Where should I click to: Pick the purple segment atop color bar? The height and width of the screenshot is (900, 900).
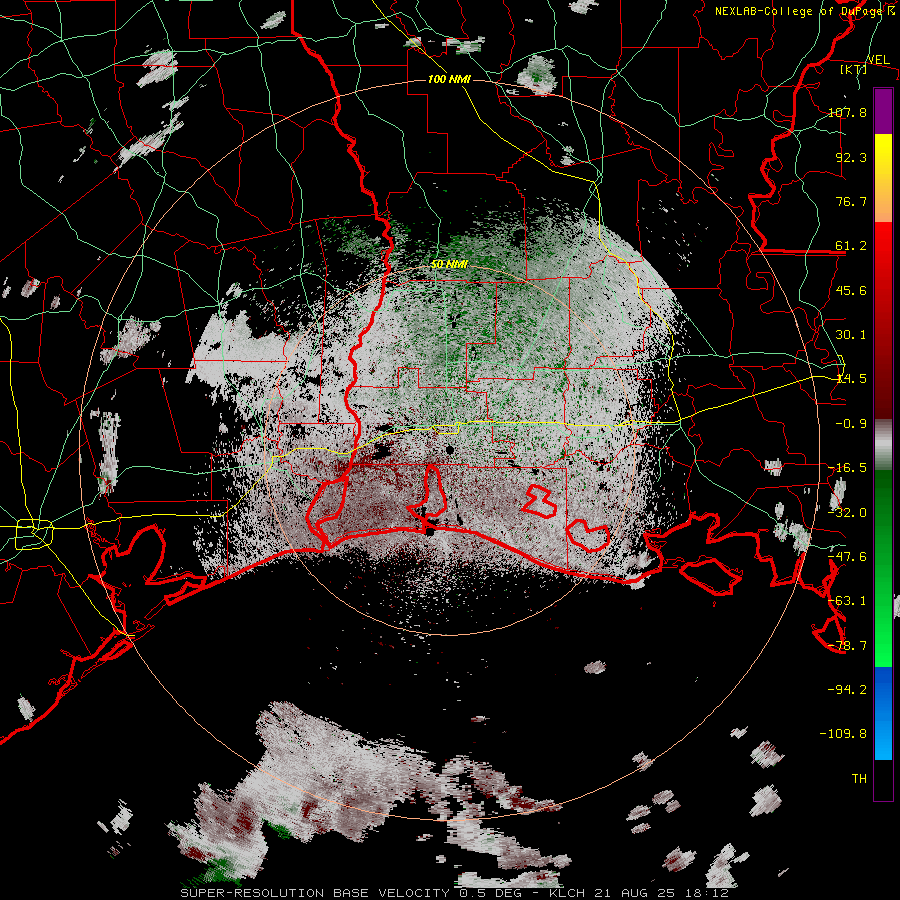883,111
